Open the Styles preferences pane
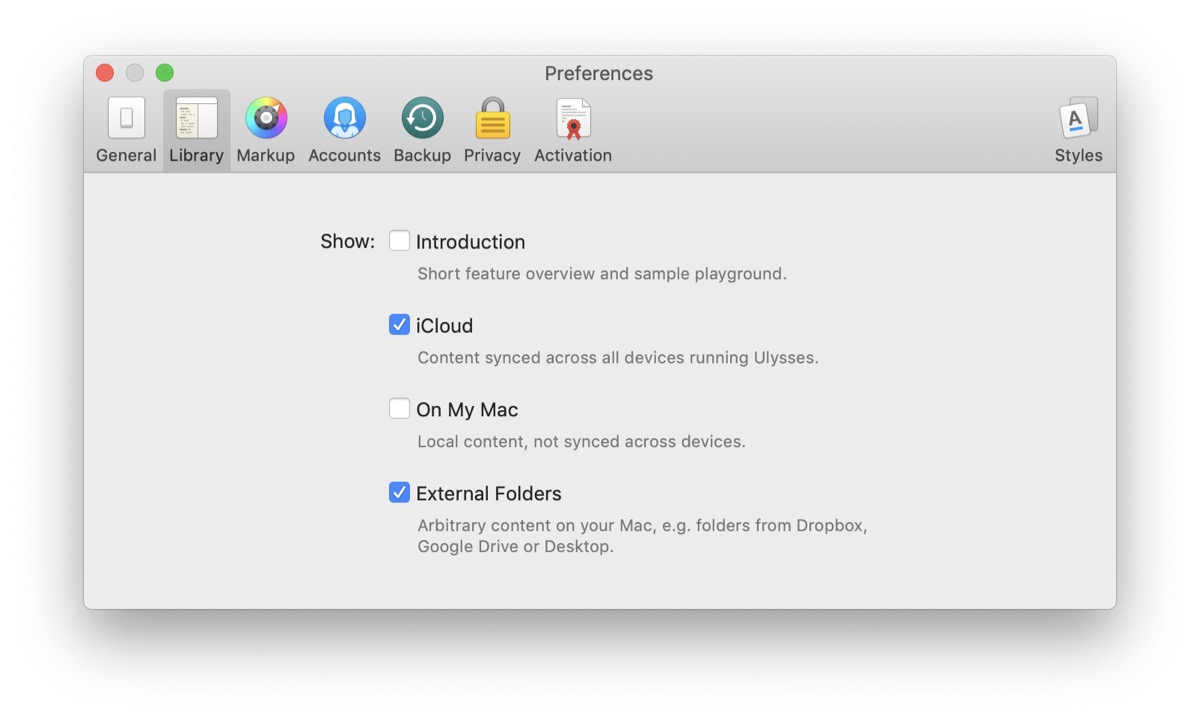The image size is (1200, 720). pyautogui.click(x=1078, y=130)
